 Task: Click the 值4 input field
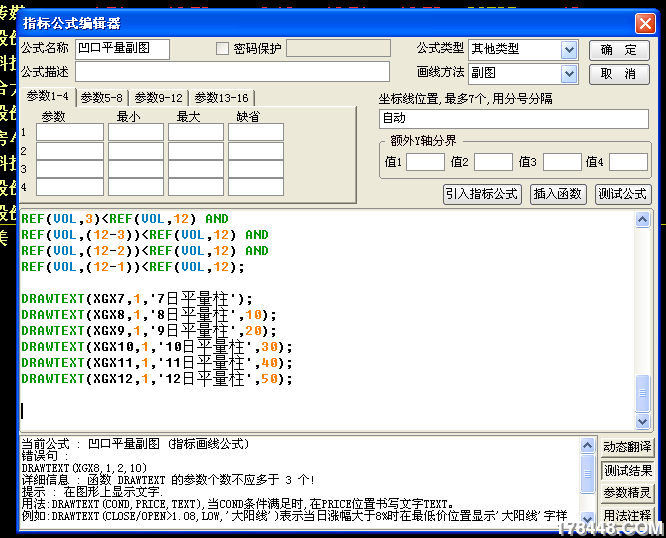[628, 162]
